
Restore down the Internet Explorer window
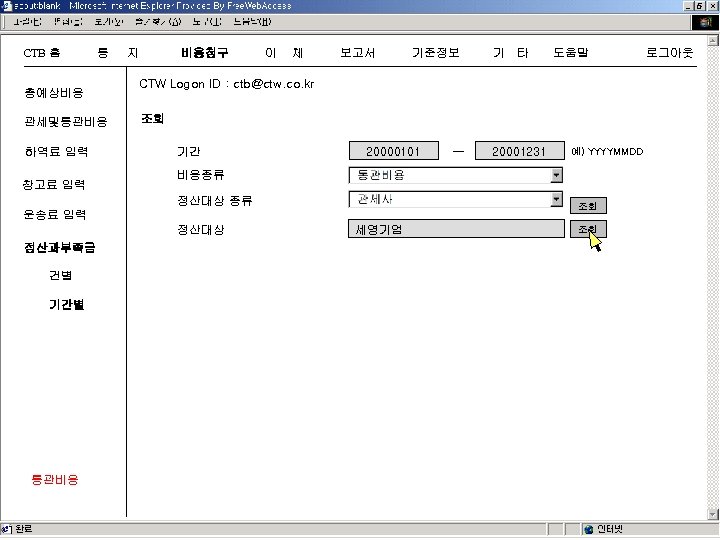(x=698, y=6)
